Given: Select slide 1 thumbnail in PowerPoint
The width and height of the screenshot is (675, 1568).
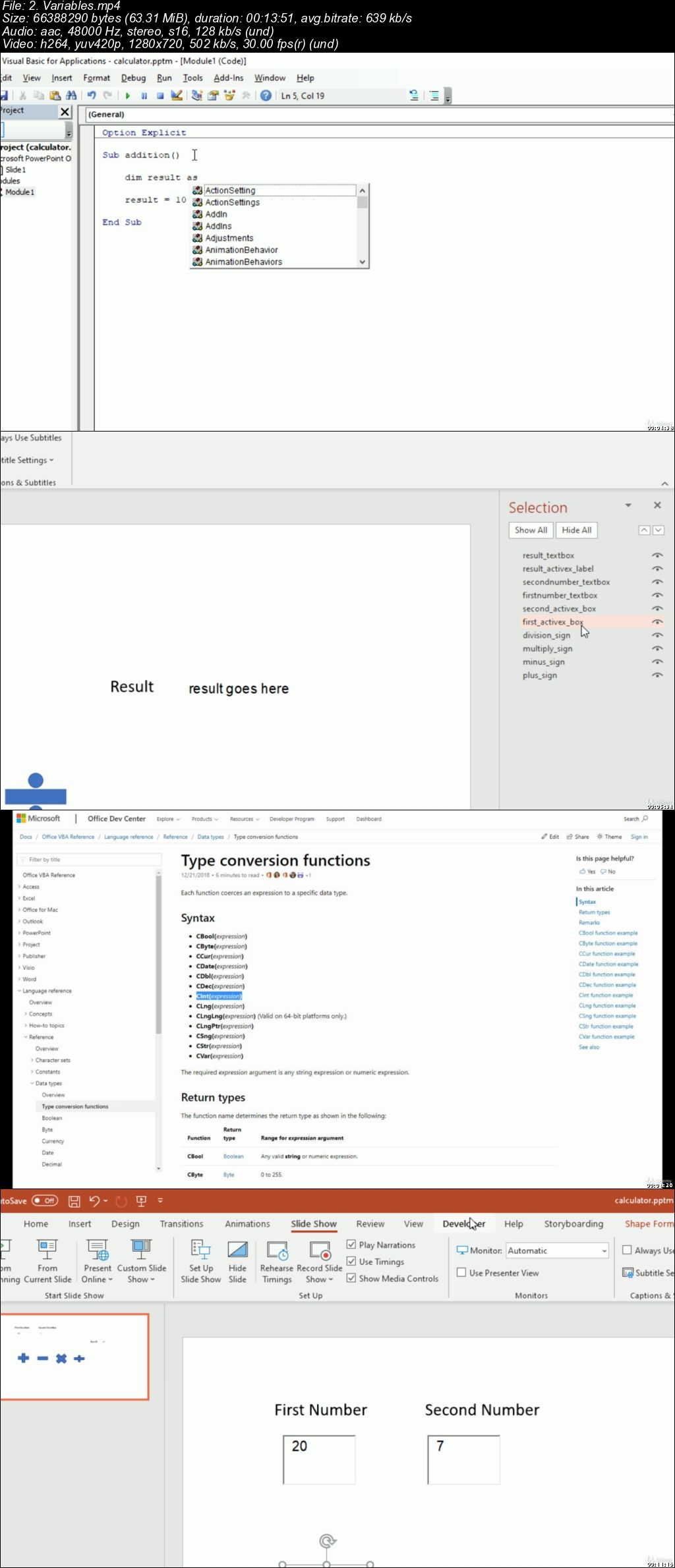Looking at the screenshot, I should [74, 1357].
